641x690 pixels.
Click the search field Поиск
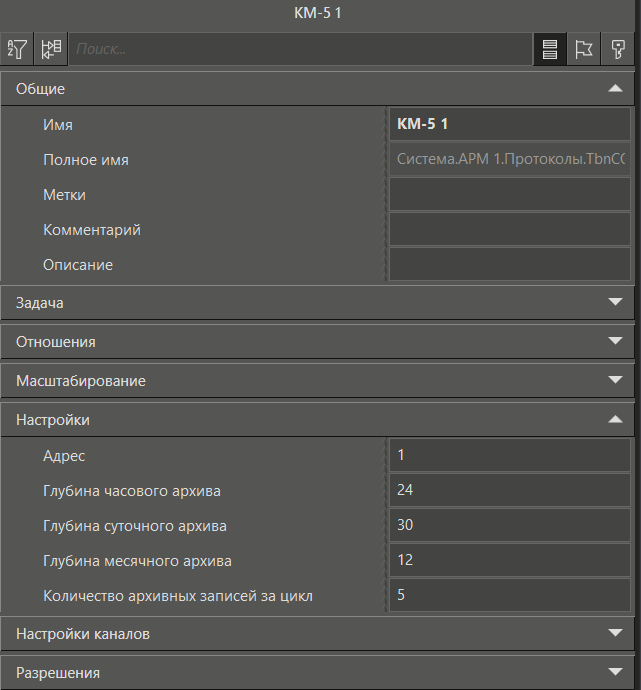300,49
